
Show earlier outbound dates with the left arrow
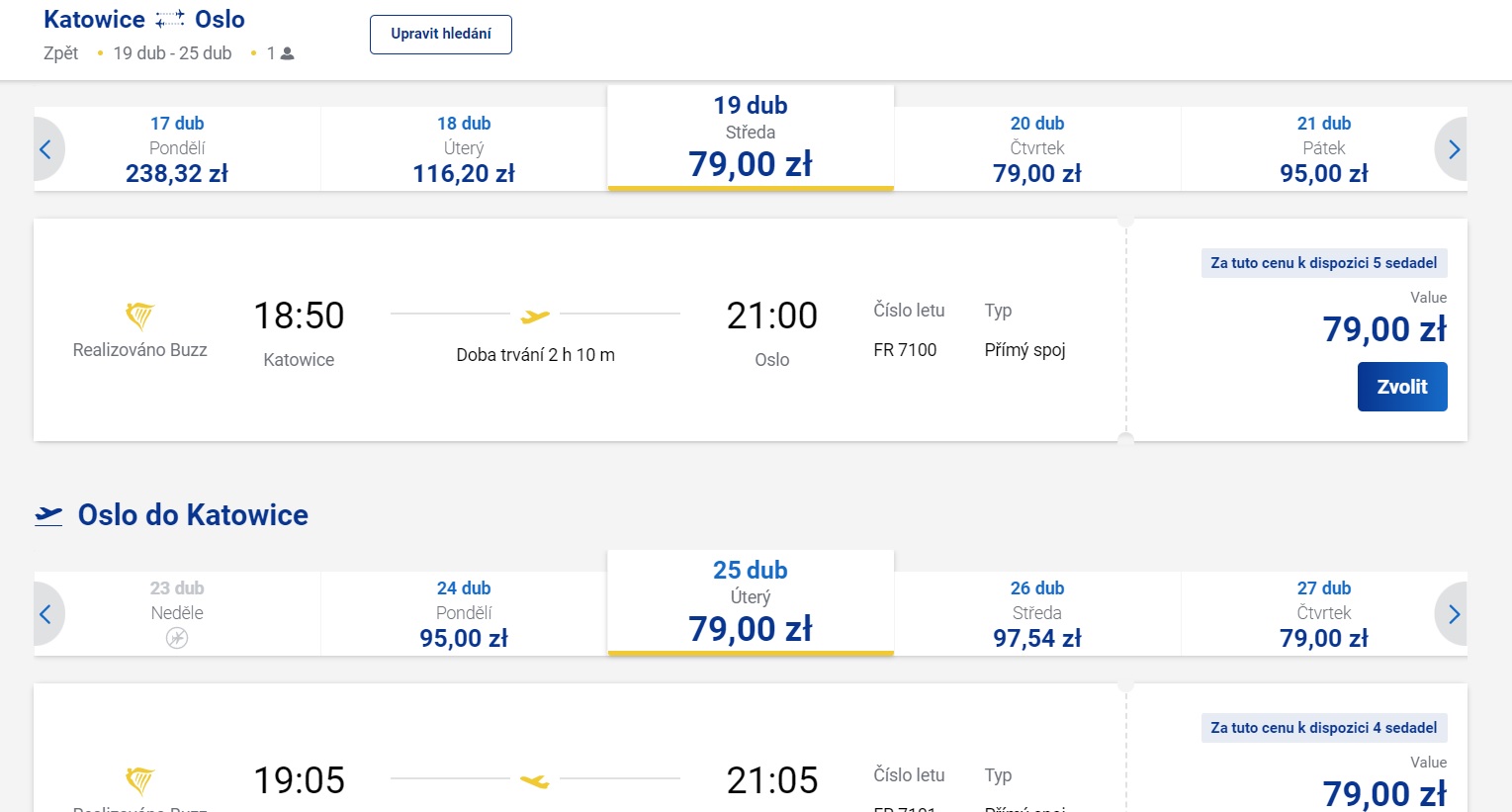tap(45, 149)
